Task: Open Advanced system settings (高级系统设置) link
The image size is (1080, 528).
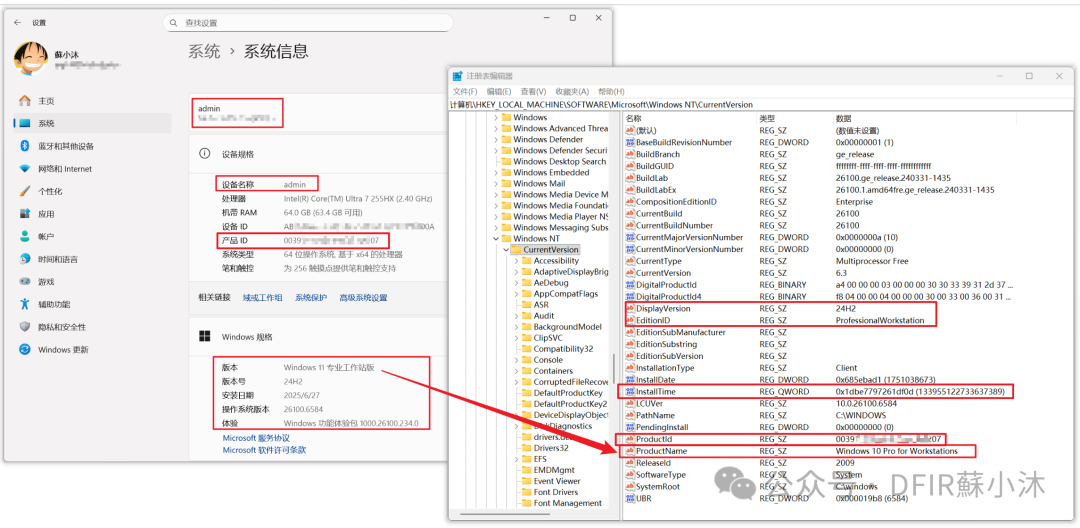Action: pos(363,298)
